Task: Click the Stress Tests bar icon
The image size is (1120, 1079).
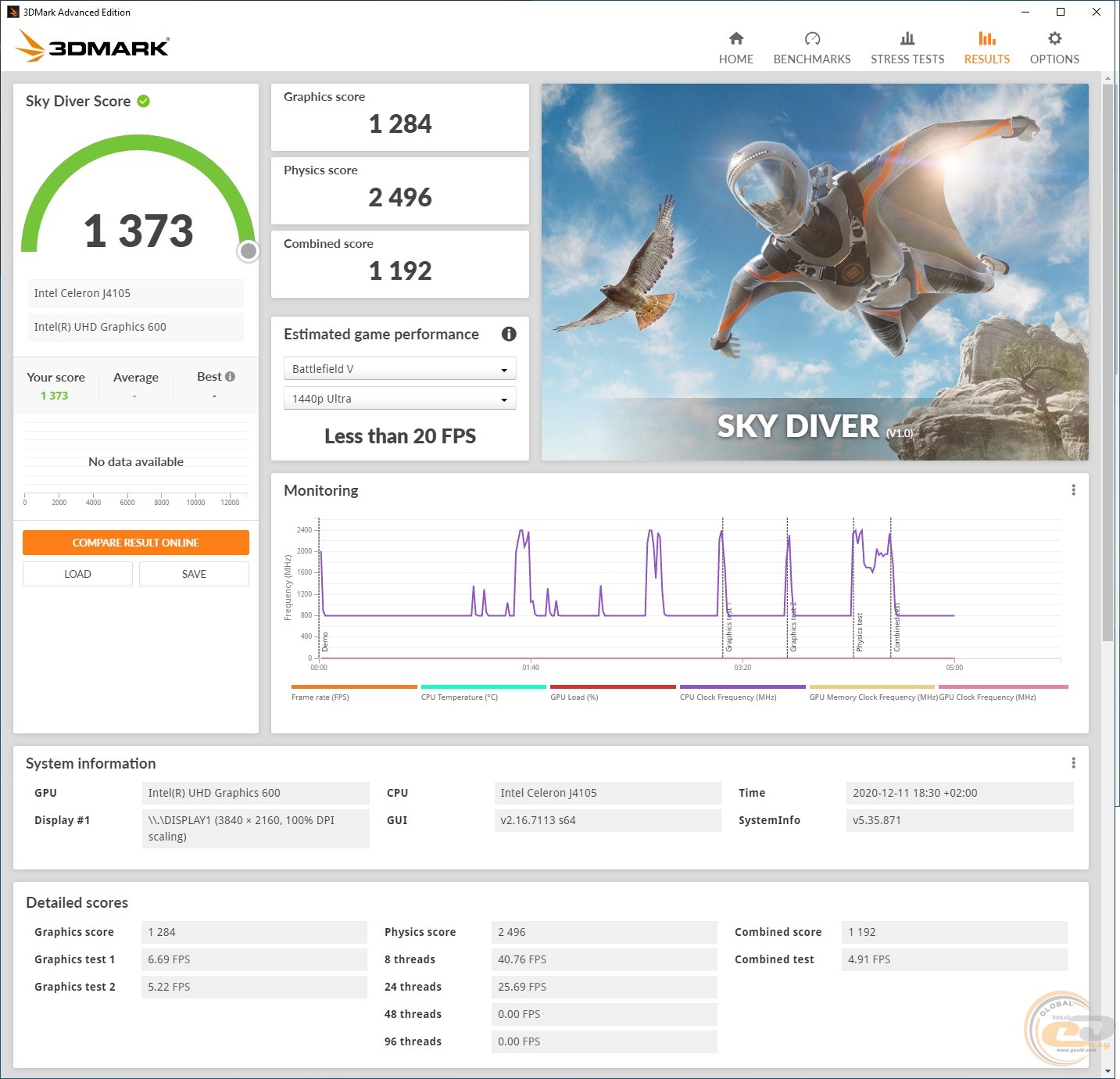Action: pyautogui.click(x=907, y=38)
